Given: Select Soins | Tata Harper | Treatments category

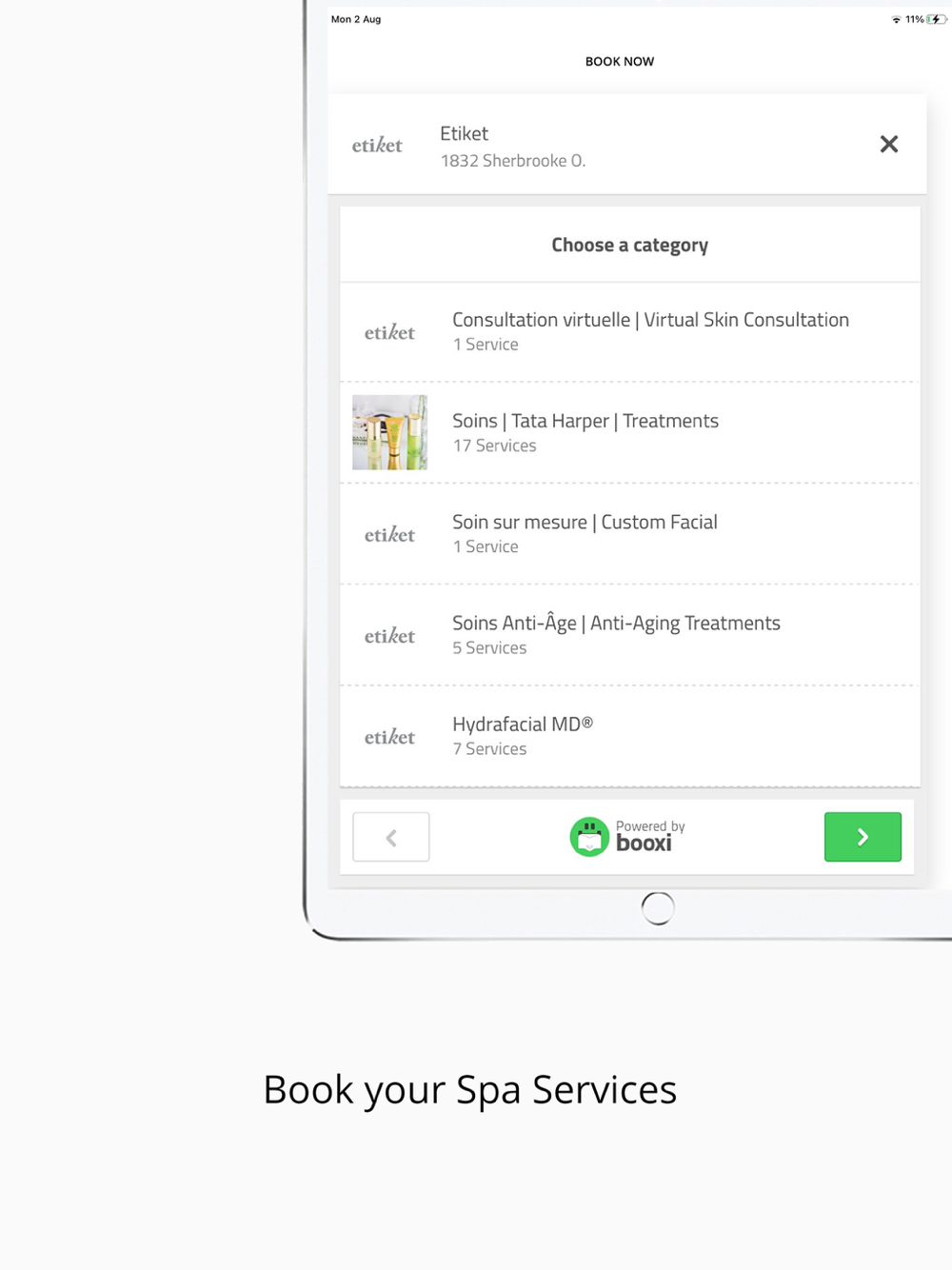Looking at the screenshot, I should [x=630, y=433].
